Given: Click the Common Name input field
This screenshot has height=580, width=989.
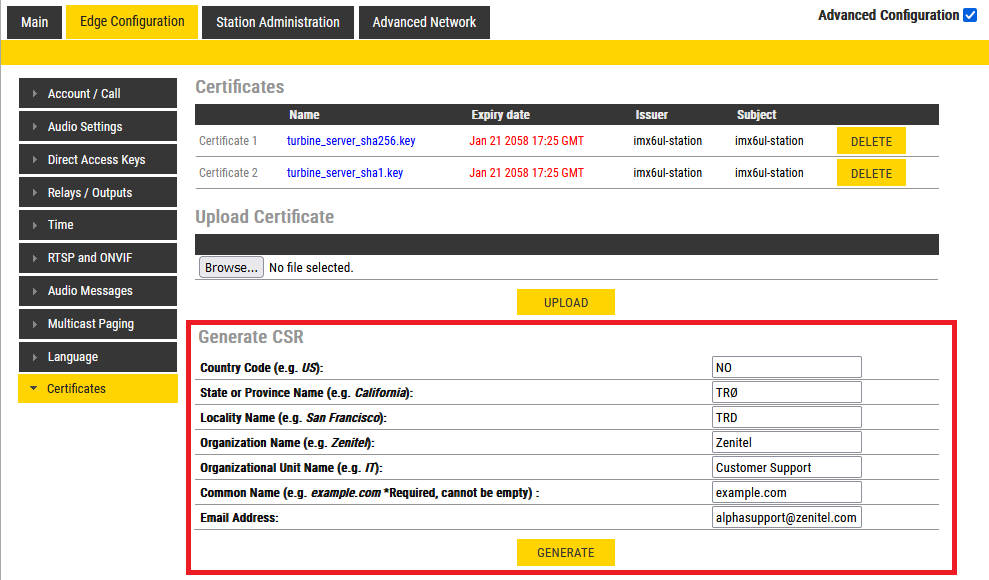Looking at the screenshot, I should [x=786, y=493].
